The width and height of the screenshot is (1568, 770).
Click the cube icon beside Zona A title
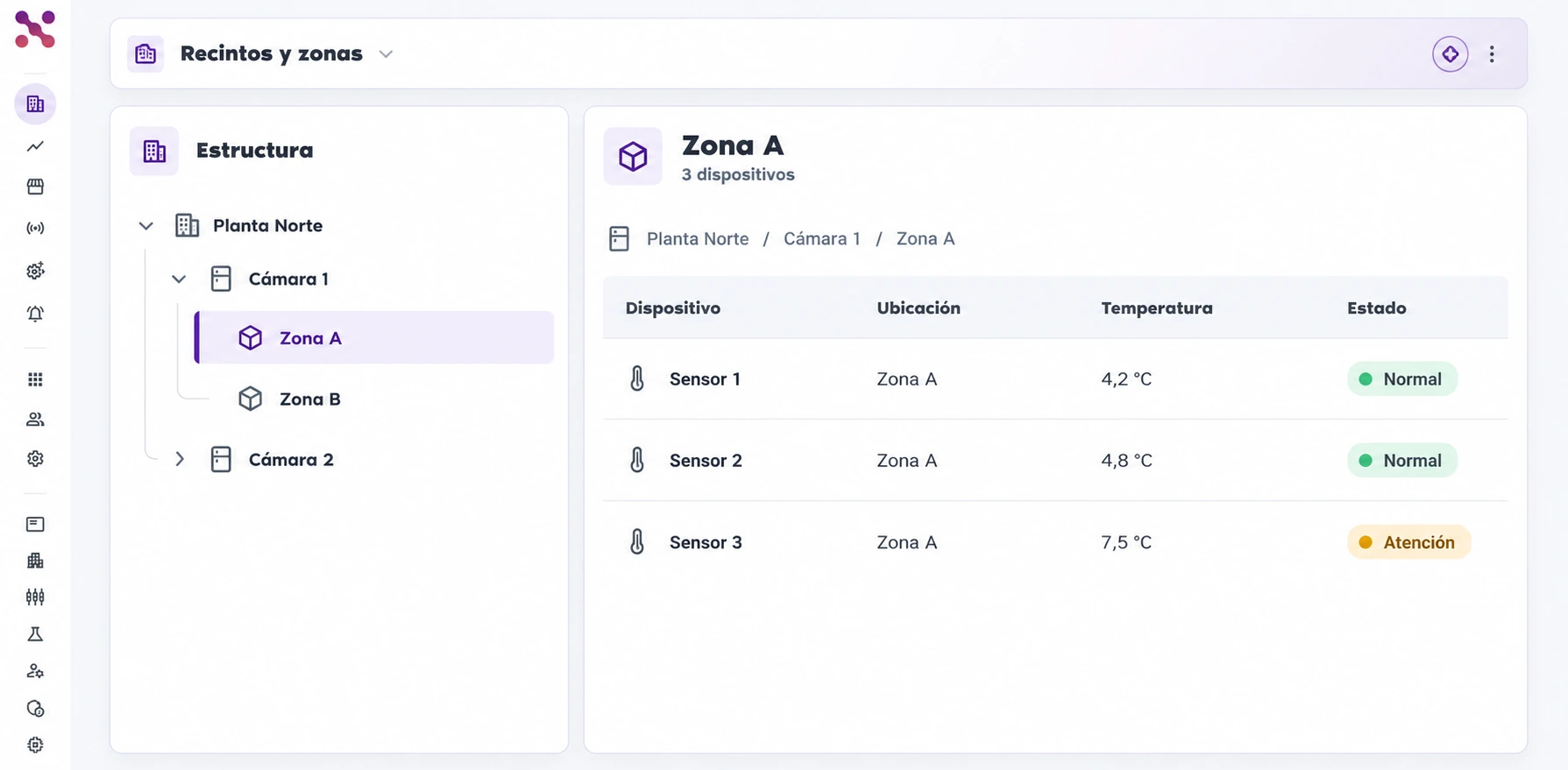633,157
